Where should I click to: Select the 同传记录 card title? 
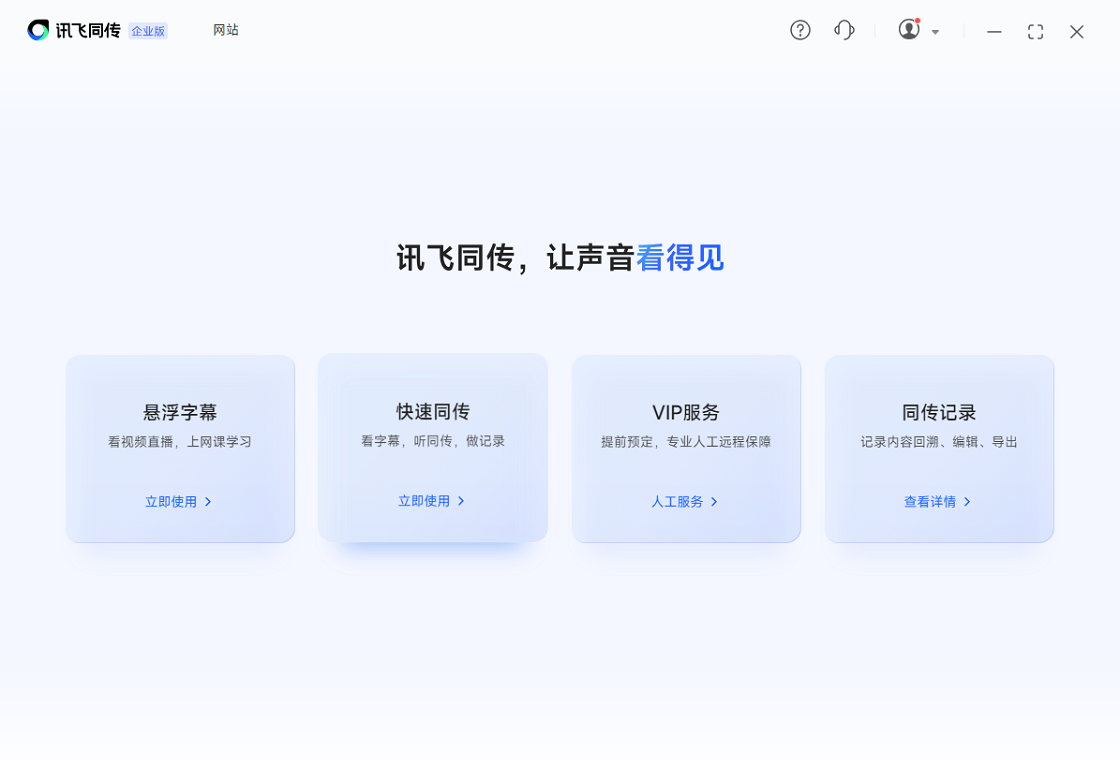(939, 412)
